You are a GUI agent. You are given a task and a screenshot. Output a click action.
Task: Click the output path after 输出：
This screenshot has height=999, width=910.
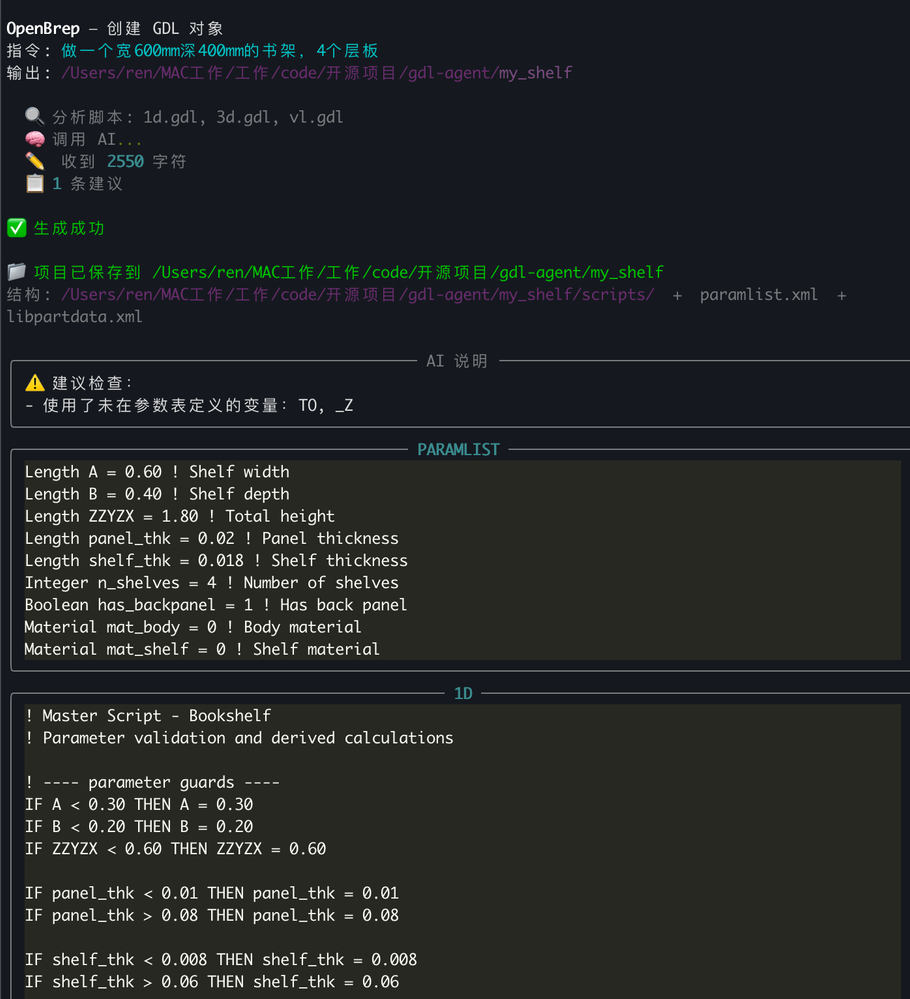[x=316, y=73]
